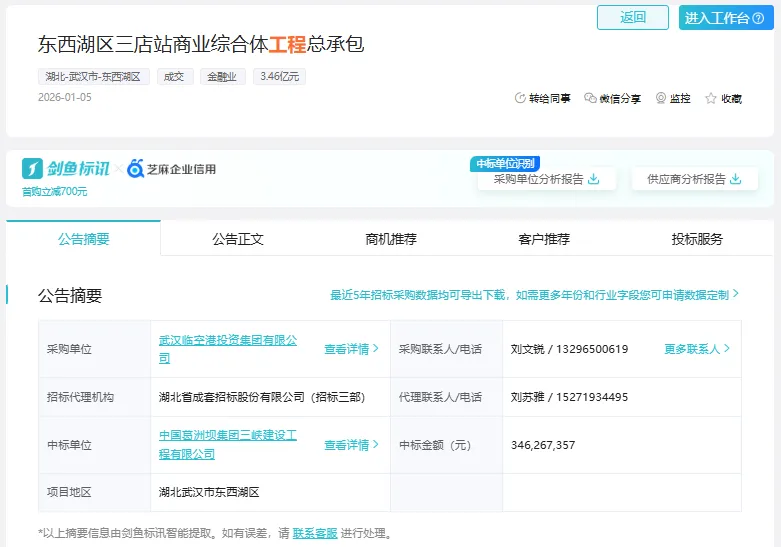This screenshot has height=547, width=781.
Task: Download the 采购单位分析报告 report
Action: click(x=538, y=179)
